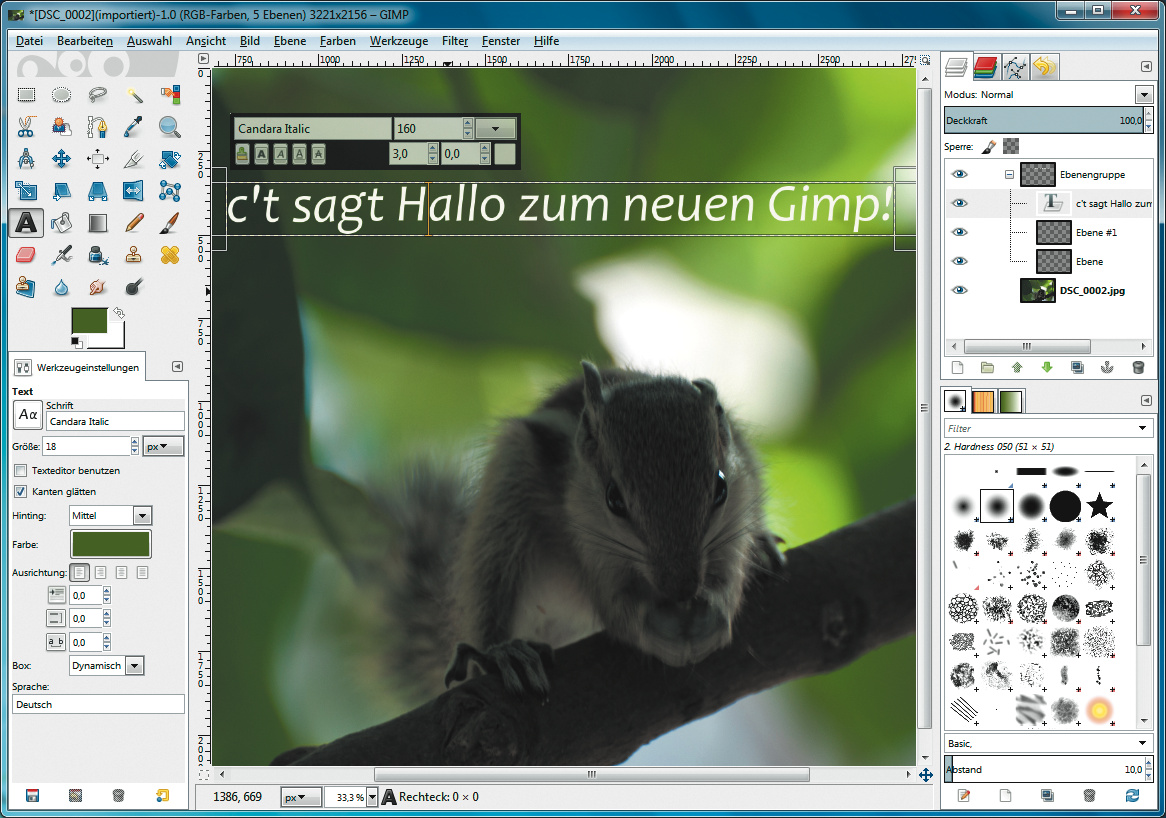1166x818 pixels.
Task: Collapse the Ebenengruppe layer group
Action: tap(1009, 175)
